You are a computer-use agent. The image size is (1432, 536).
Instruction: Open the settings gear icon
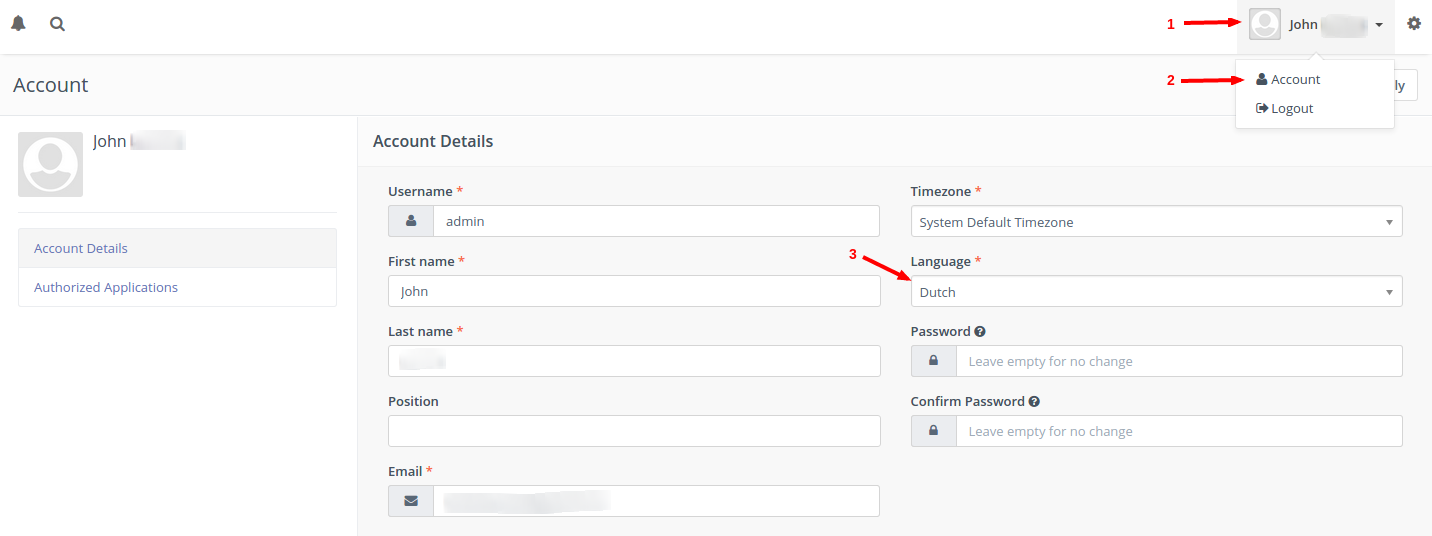coord(1414,24)
